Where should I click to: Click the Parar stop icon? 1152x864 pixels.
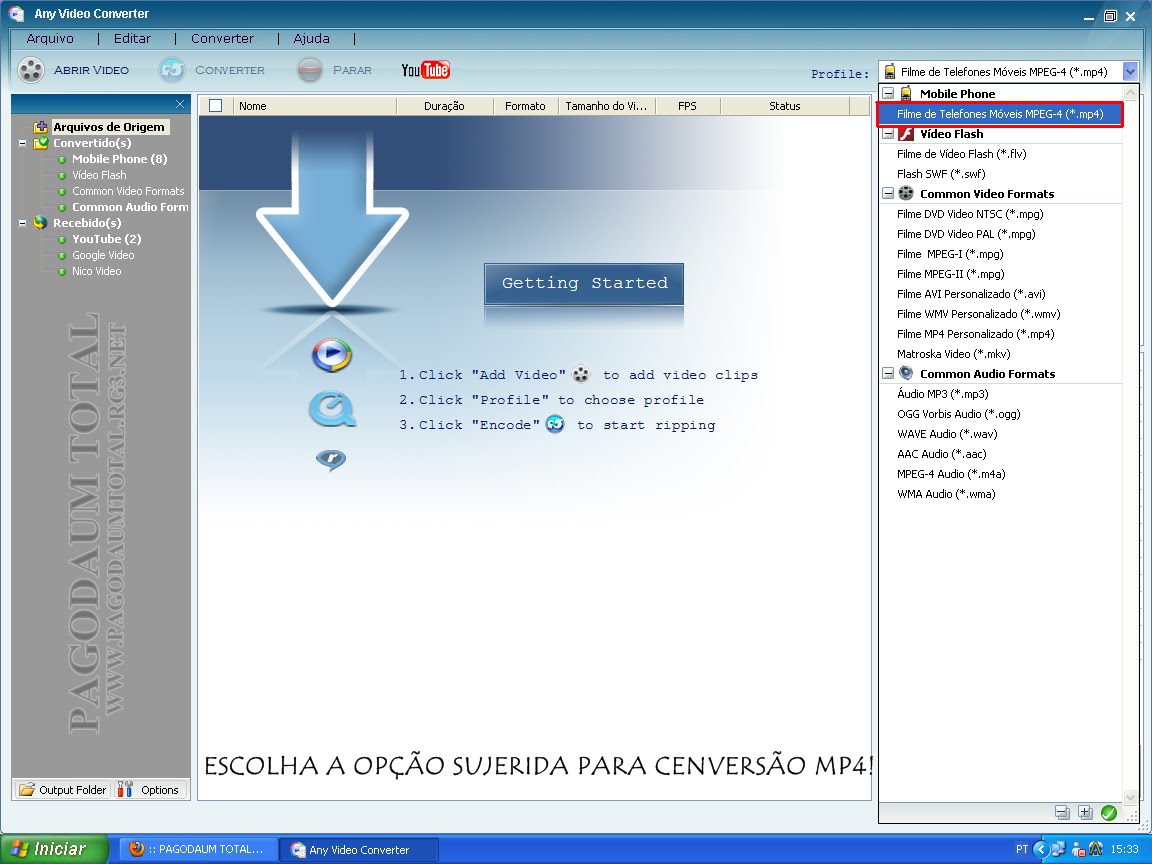coord(310,70)
